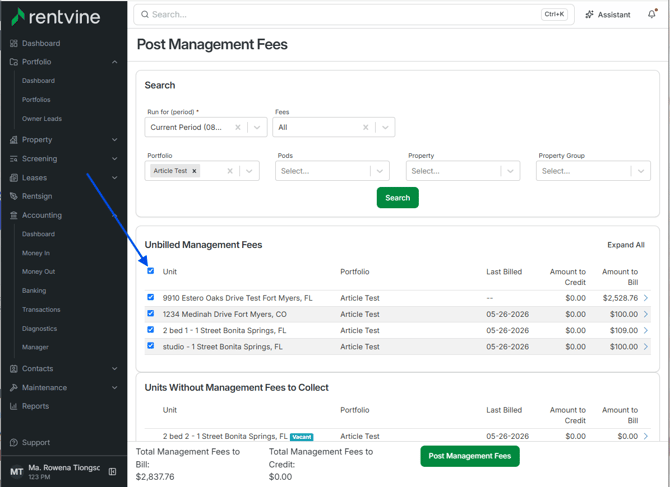The height and width of the screenshot is (487, 670).
Task: Open Diagnostics under Accounting
Action: tap(39, 329)
